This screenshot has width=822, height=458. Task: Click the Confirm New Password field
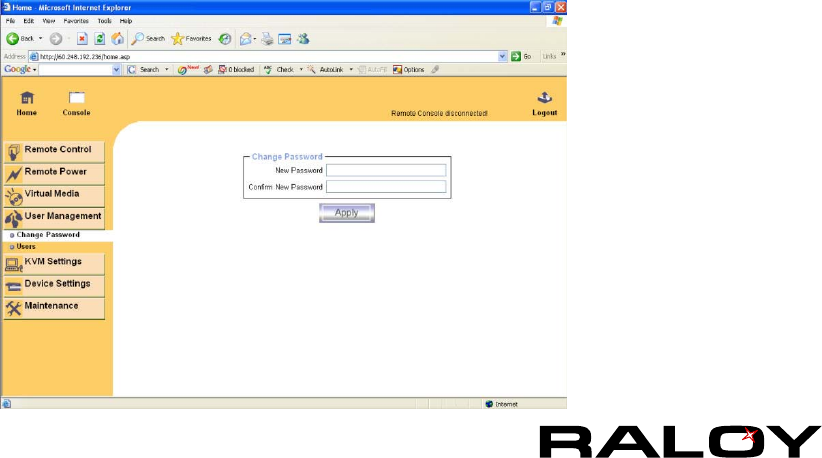coord(386,187)
